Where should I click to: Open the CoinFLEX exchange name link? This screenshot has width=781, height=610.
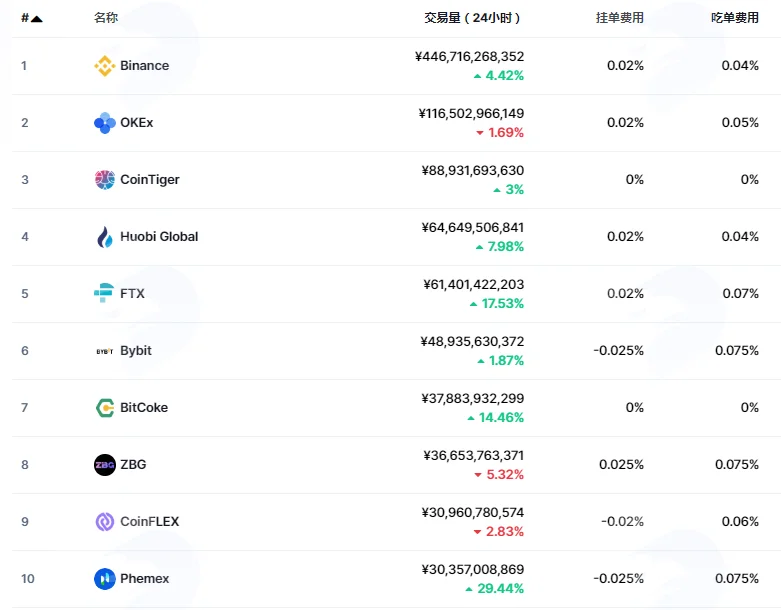149,521
